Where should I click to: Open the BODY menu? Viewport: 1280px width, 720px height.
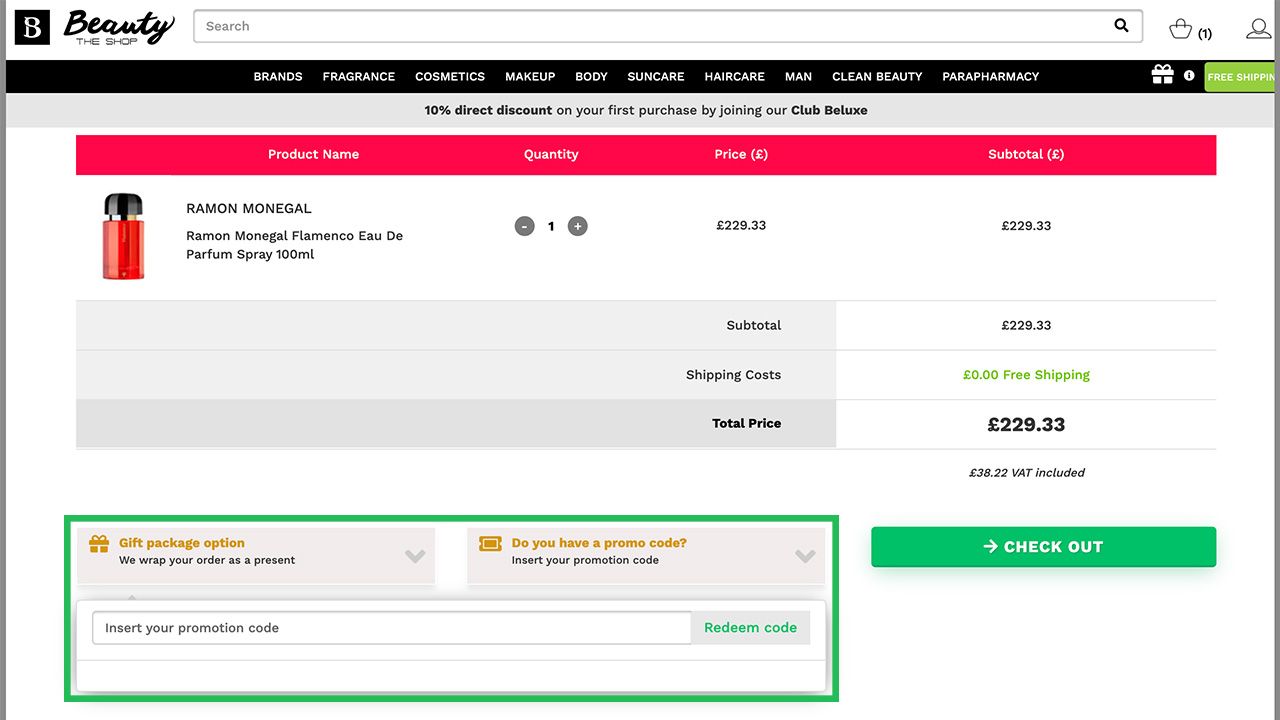point(591,76)
